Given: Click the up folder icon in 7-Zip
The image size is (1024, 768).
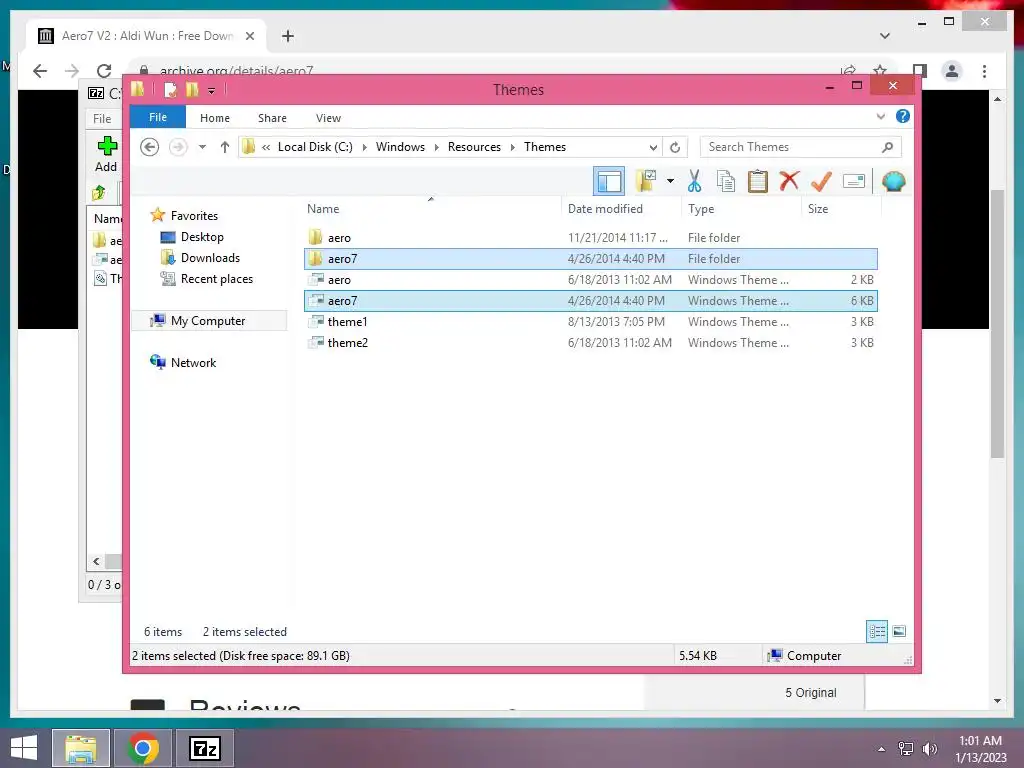Looking at the screenshot, I should pyautogui.click(x=99, y=193).
